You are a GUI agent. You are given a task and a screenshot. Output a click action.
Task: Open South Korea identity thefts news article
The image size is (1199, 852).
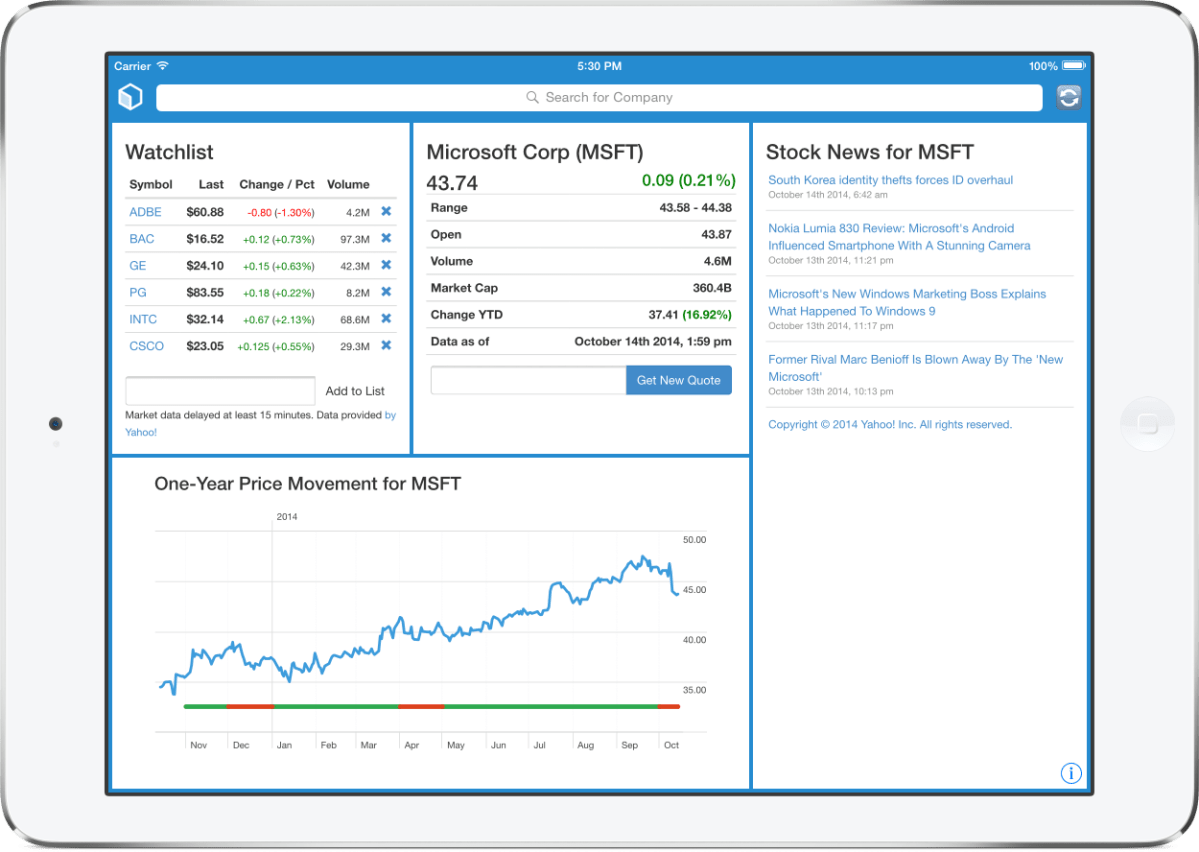[x=890, y=180]
